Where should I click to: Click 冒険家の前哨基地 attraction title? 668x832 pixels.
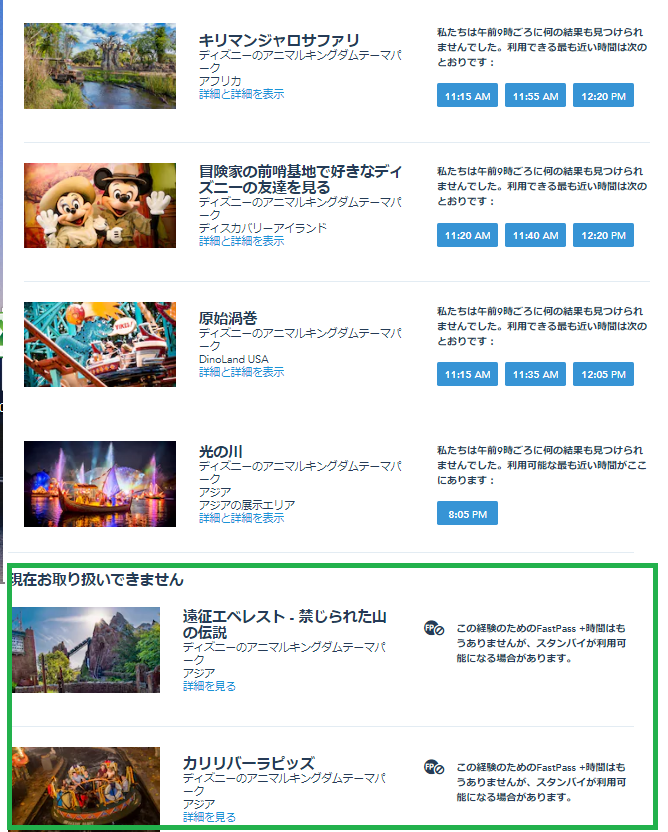pos(300,179)
